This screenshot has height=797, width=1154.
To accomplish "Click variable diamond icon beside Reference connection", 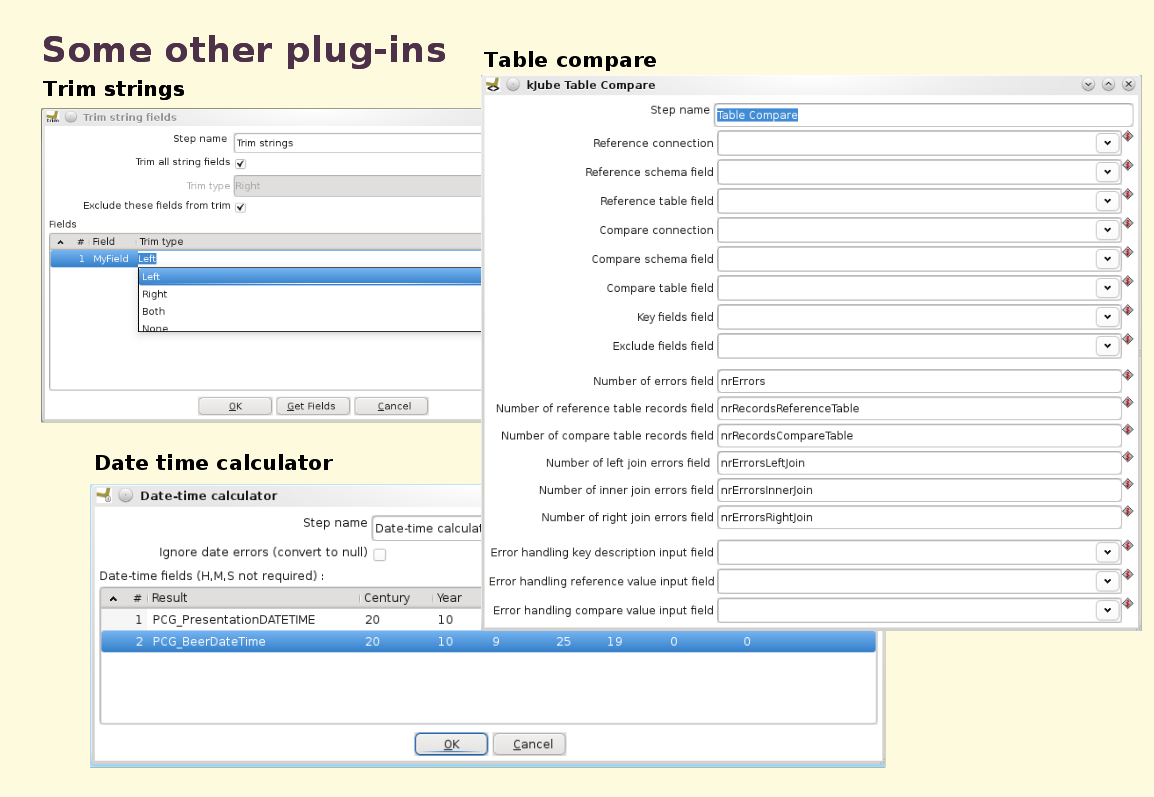I will click(1128, 136).
